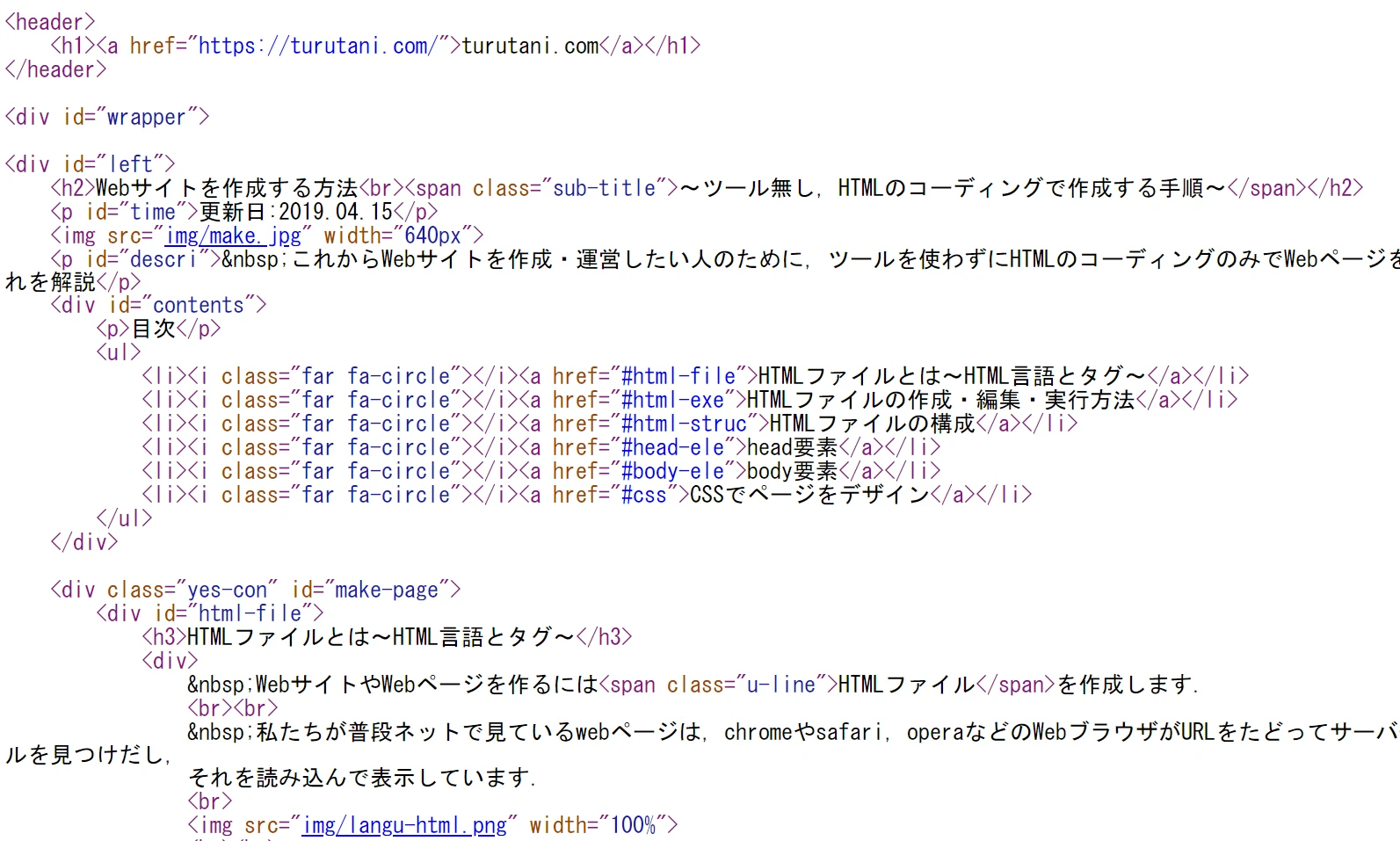Screen dimensions: 1400x841
Task: Click the "u-line" class value
Action: click(781, 685)
